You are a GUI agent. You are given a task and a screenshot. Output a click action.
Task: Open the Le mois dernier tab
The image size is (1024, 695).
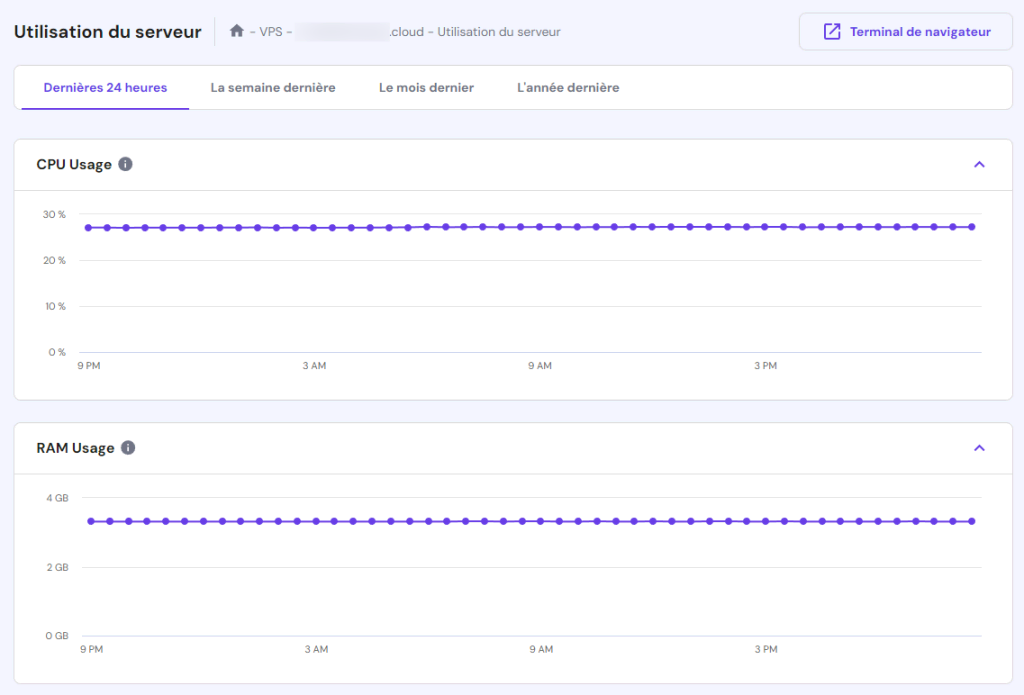point(426,88)
